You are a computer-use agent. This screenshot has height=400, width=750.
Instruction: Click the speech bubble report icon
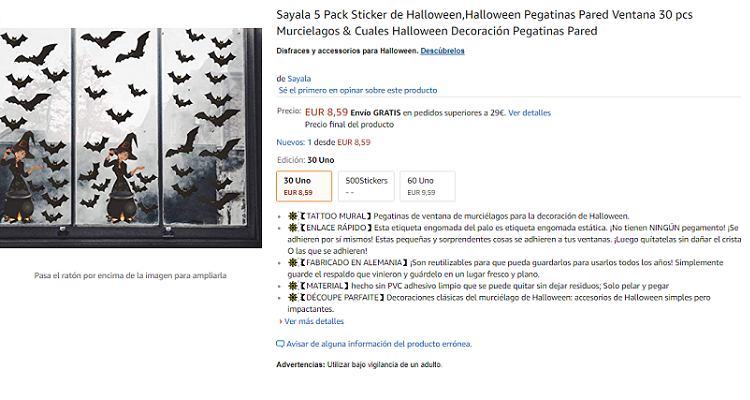(280, 344)
